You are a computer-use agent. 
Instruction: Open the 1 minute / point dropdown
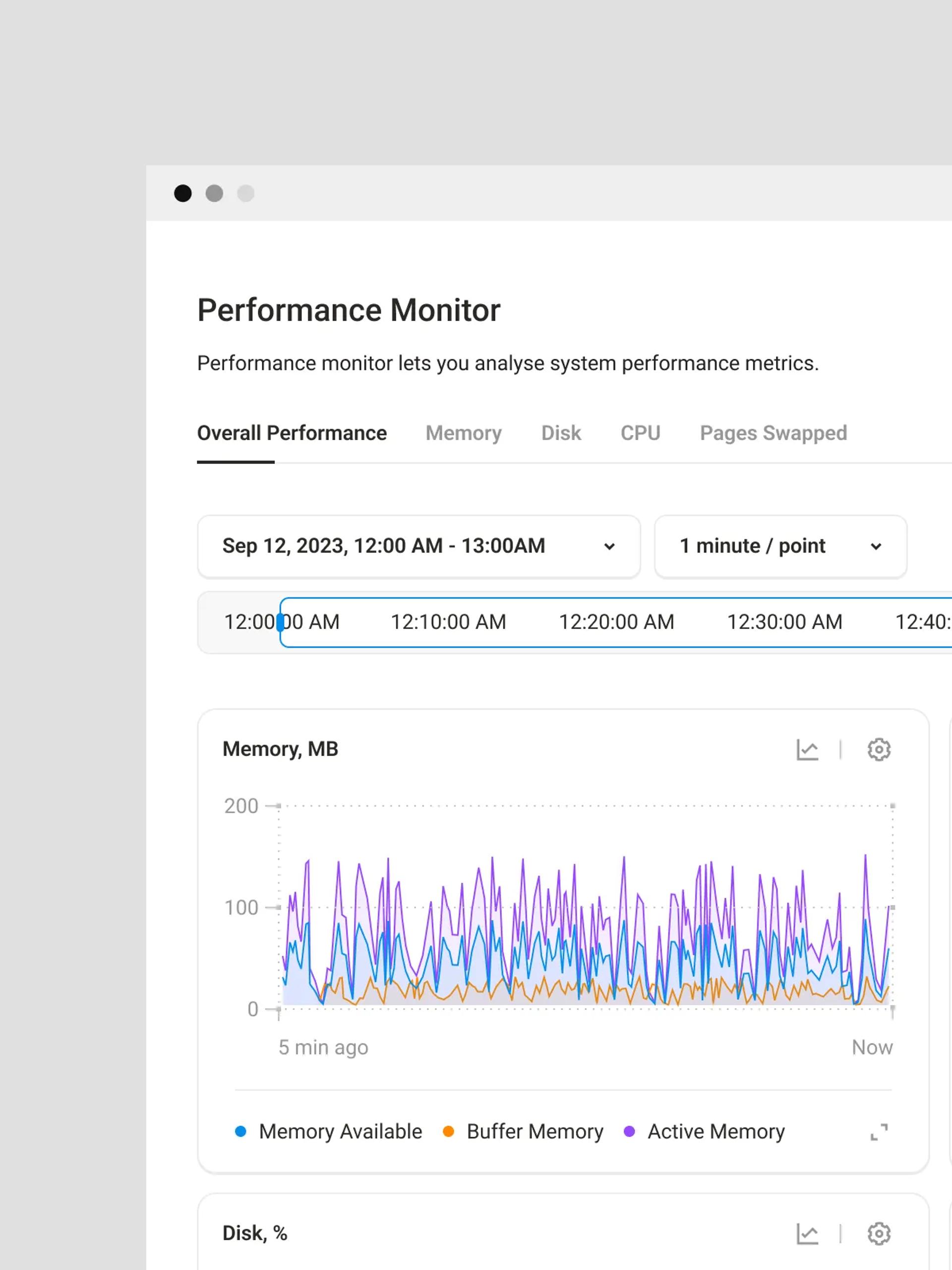pyautogui.click(x=780, y=547)
